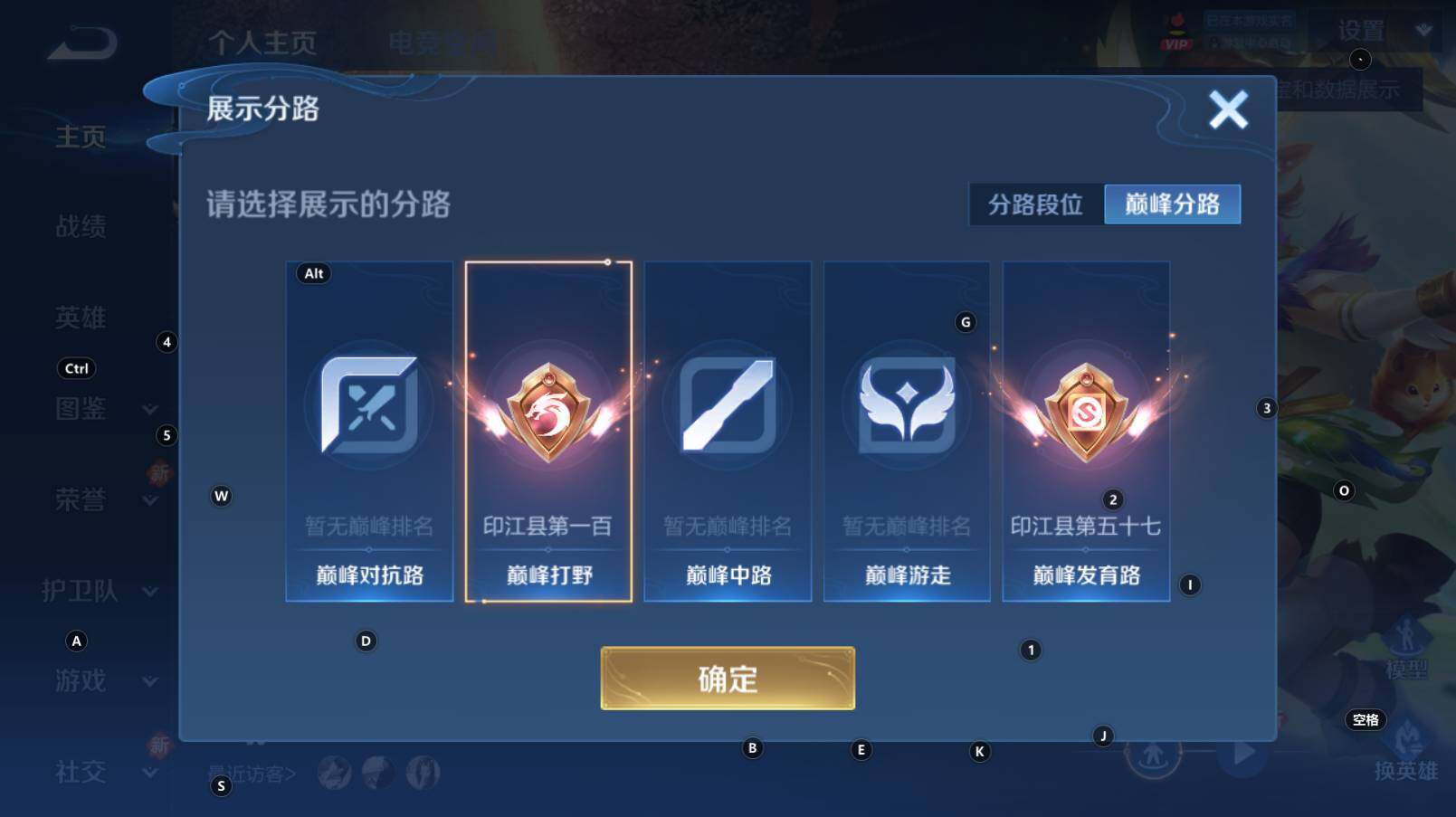Open the 设置 dropdown arrow
The height and width of the screenshot is (817, 1456).
click(1424, 31)
